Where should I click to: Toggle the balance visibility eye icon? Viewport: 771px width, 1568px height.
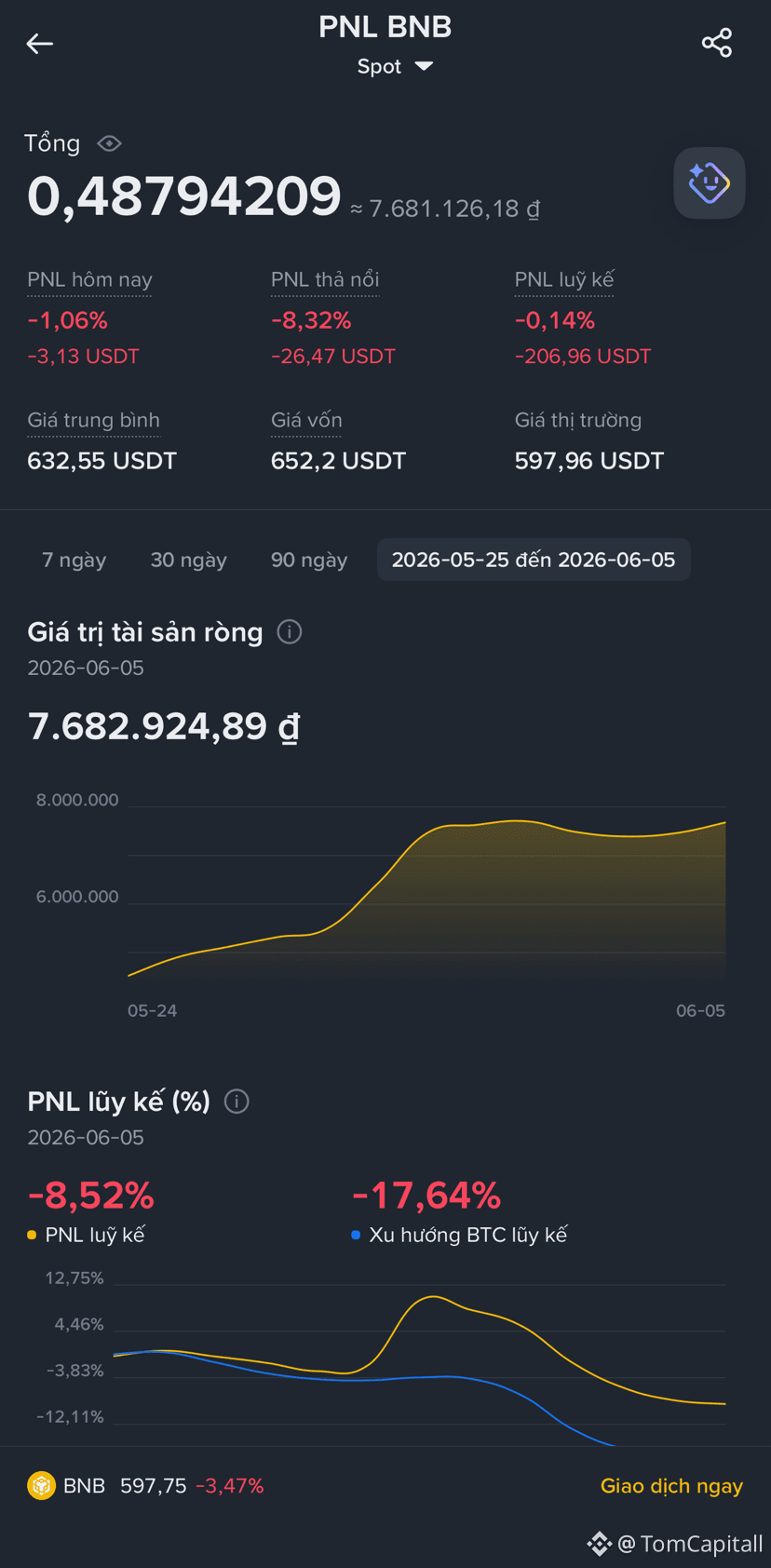(x=109, y=143)
